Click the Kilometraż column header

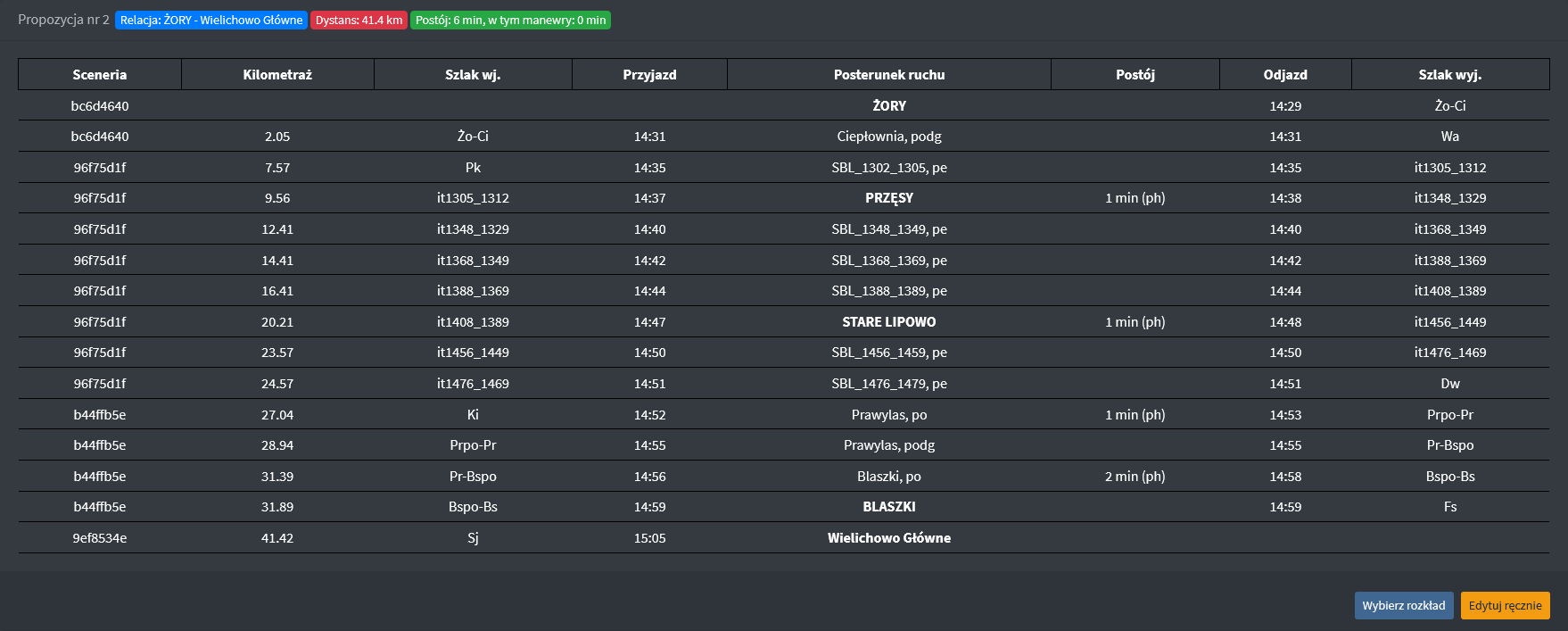[x=277, y=75]
